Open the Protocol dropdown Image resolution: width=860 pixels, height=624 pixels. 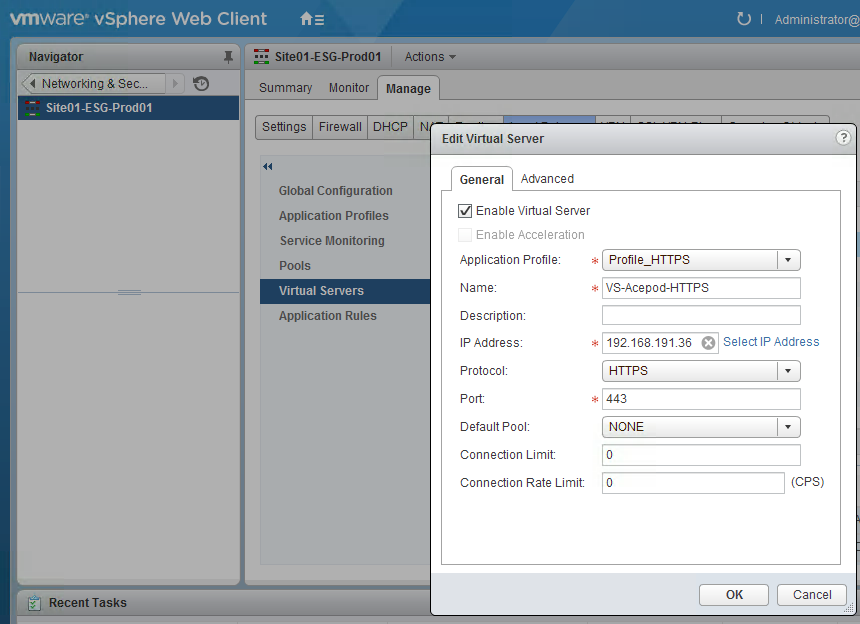click(701, 371)
